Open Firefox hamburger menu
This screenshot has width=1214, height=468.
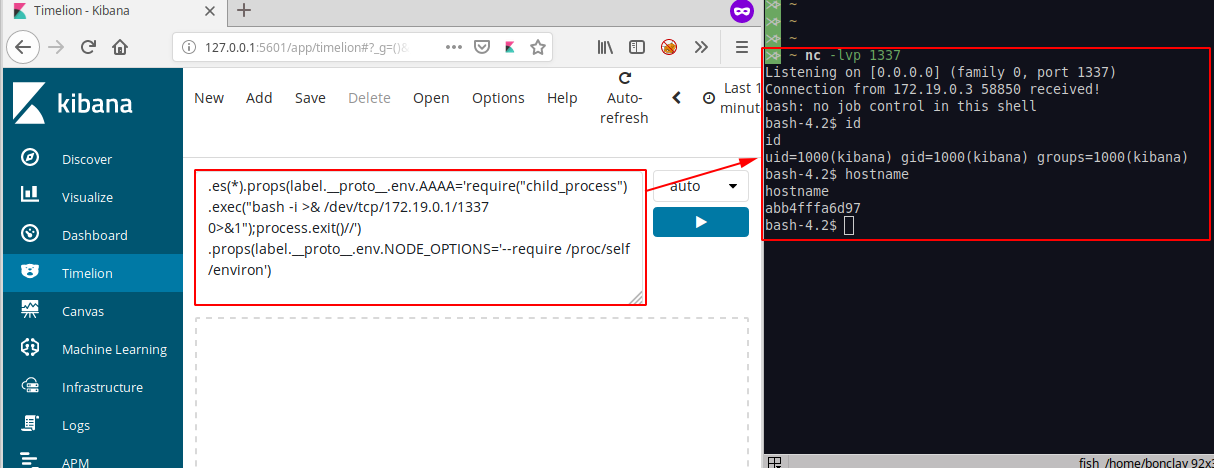(741, 47)
